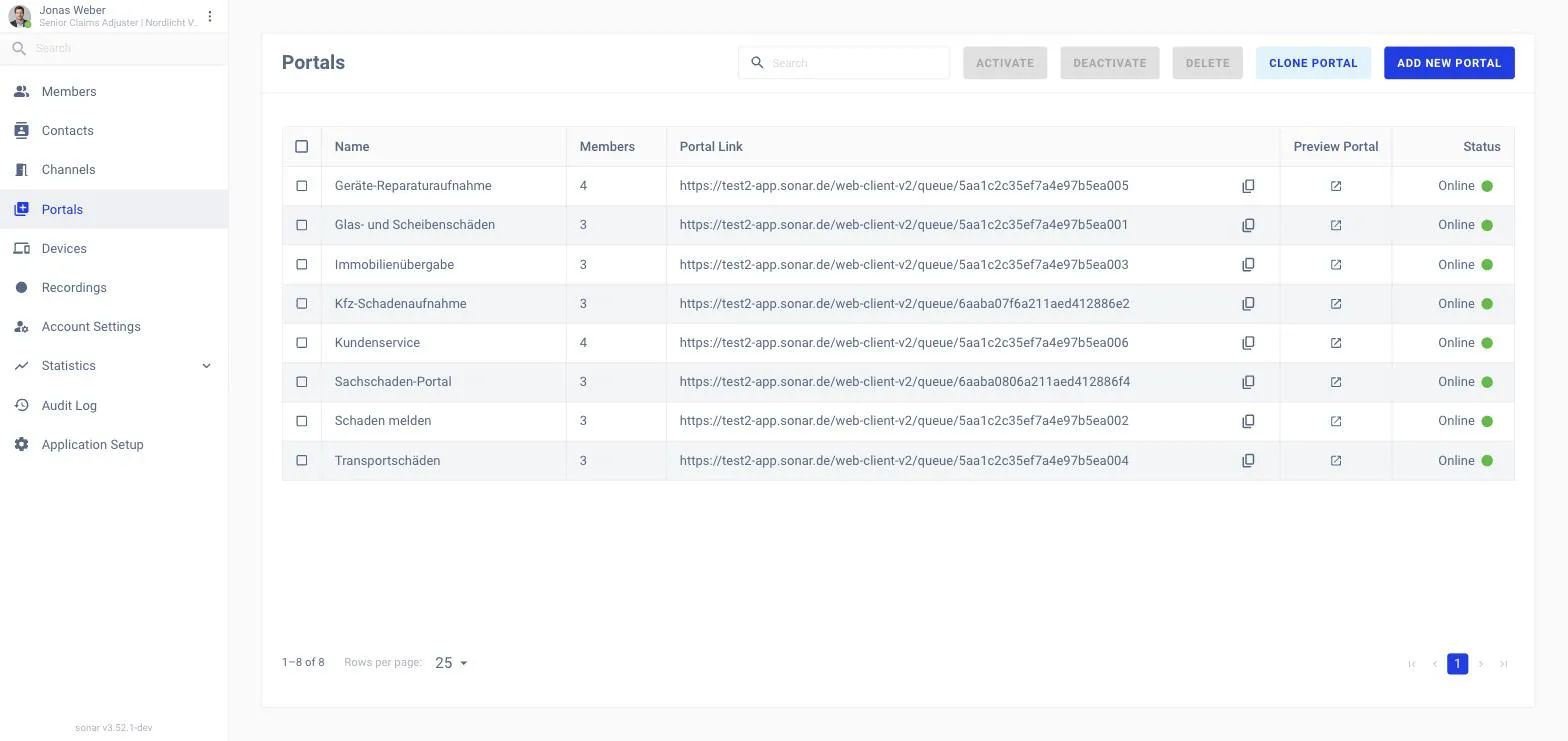The height and width of the screenshot is (741, 1568).
Task: Click the sonar v3.52.1-dev version label
Action: click(x=113, y=728)
